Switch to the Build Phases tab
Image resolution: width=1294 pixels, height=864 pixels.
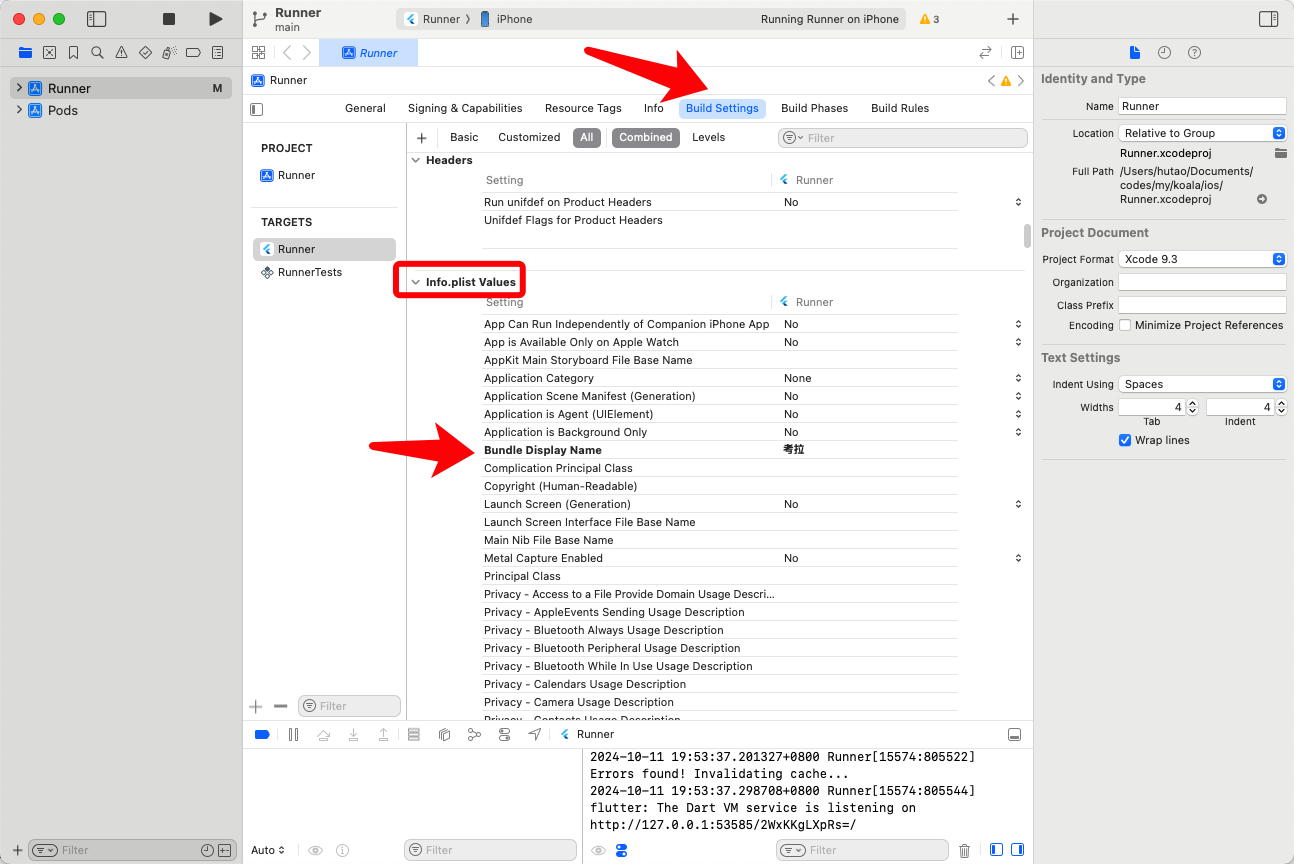(814, 108)
